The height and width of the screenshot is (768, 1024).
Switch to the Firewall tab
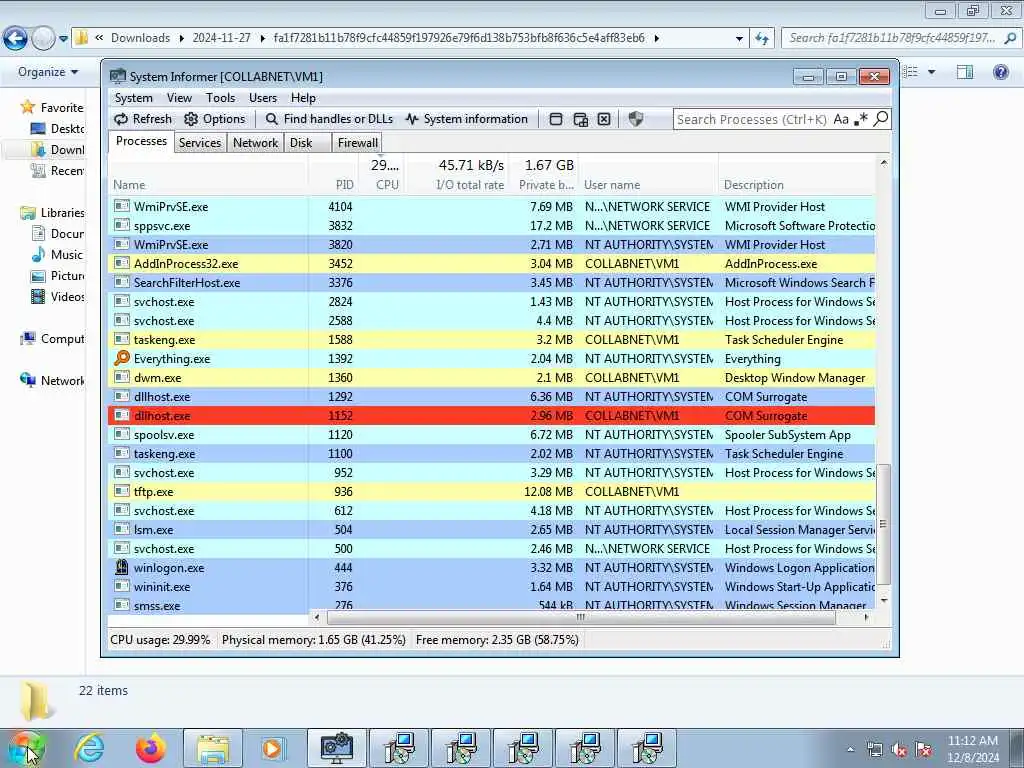coord(357,143)
